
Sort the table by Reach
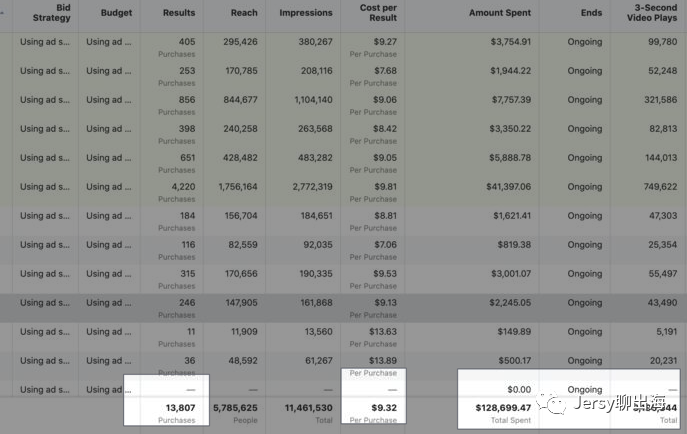[243, 13]
